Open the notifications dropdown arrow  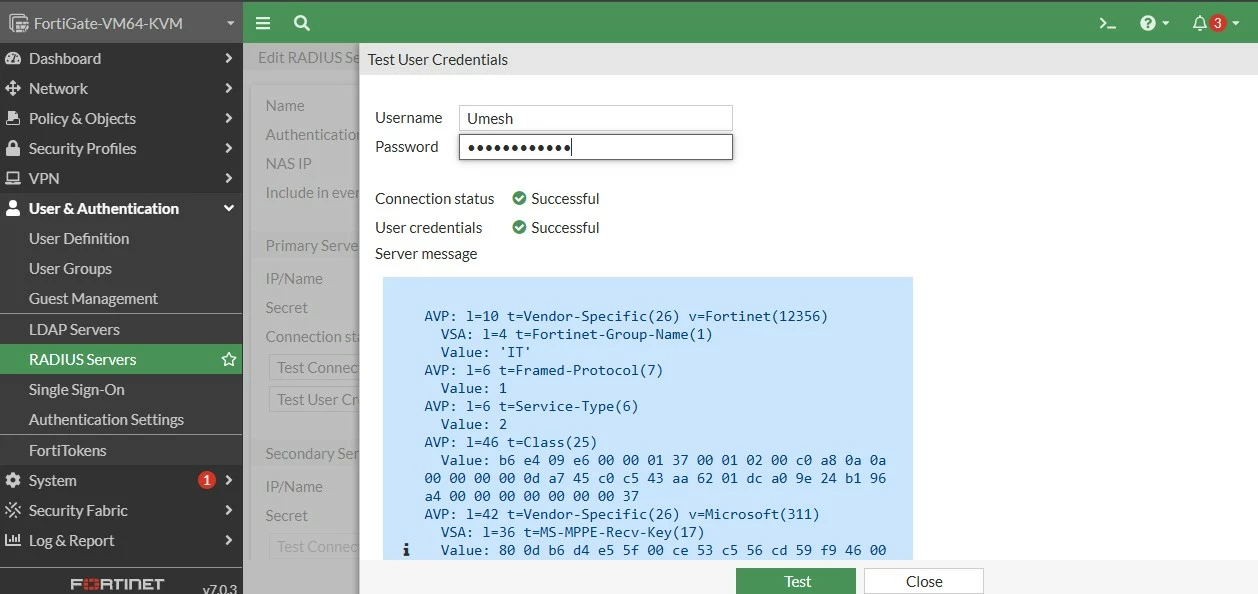point(1235,24)
